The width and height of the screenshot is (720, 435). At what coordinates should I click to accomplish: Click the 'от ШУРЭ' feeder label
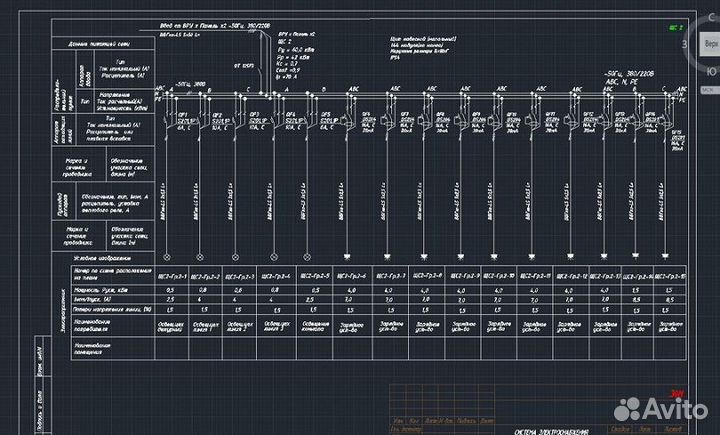coord(244,65)
